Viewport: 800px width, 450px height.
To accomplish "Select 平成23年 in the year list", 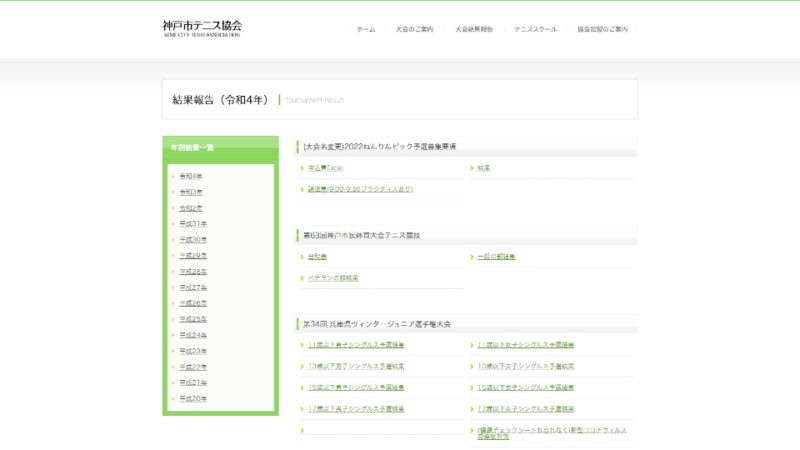I will 193,351.
